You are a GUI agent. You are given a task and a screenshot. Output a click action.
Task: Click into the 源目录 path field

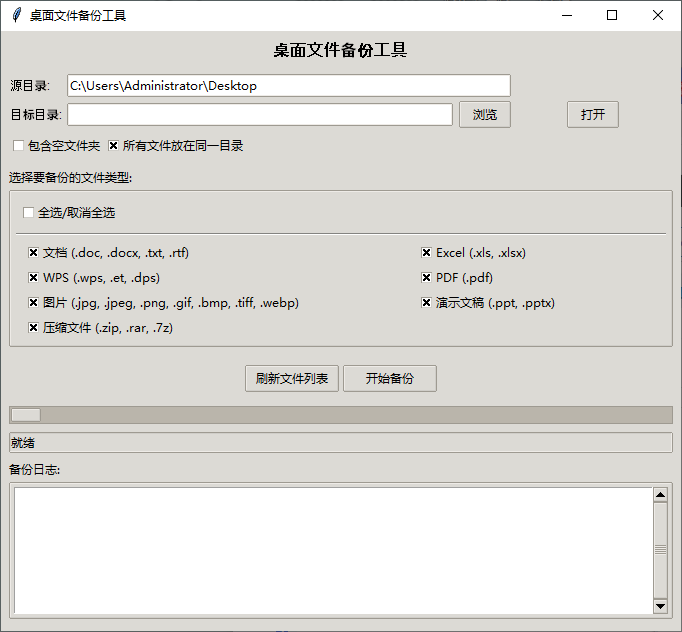pos(288,86)
